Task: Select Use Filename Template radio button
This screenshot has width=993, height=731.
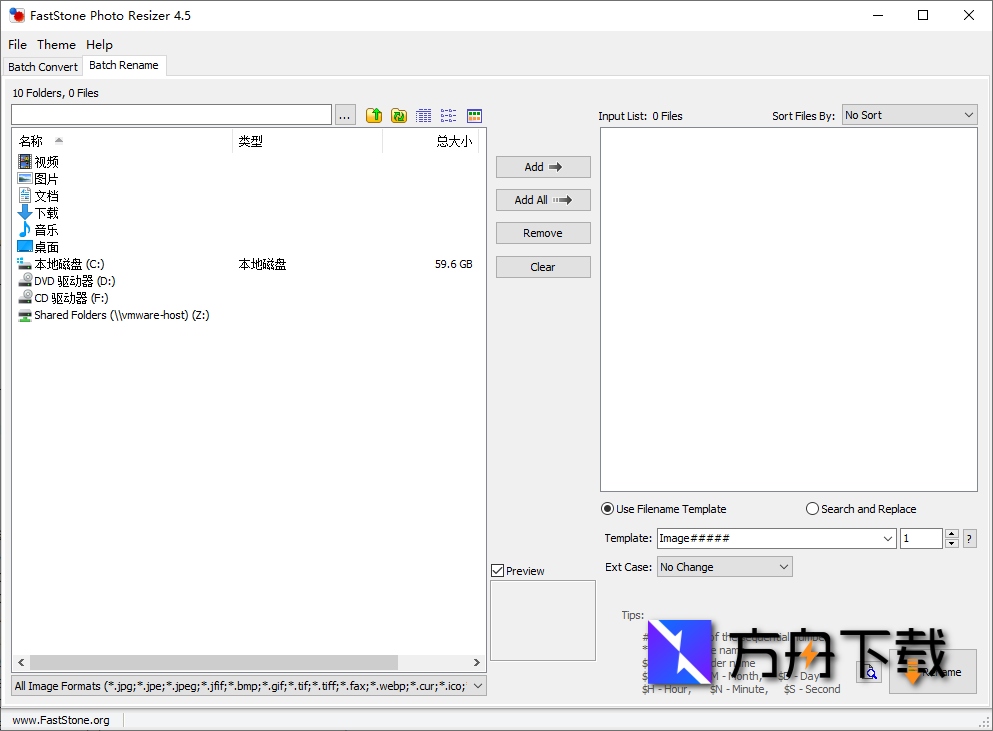Action: point(608,509)
